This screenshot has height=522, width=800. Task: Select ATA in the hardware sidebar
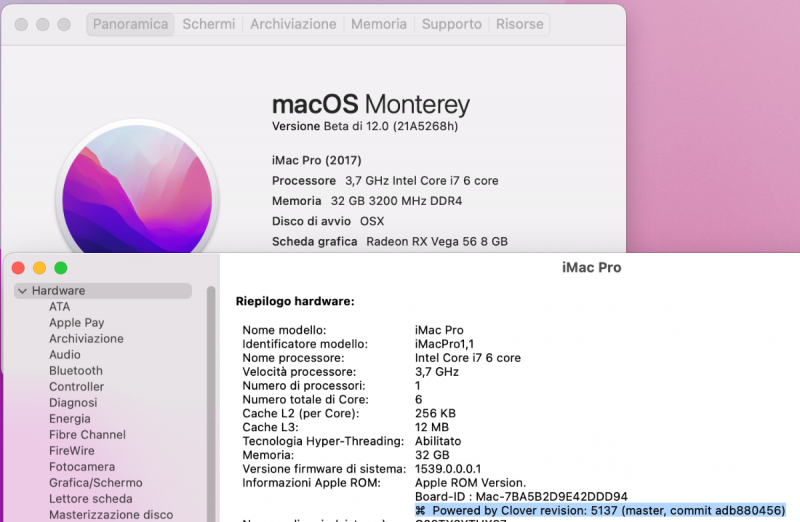(x=60, y=307)
